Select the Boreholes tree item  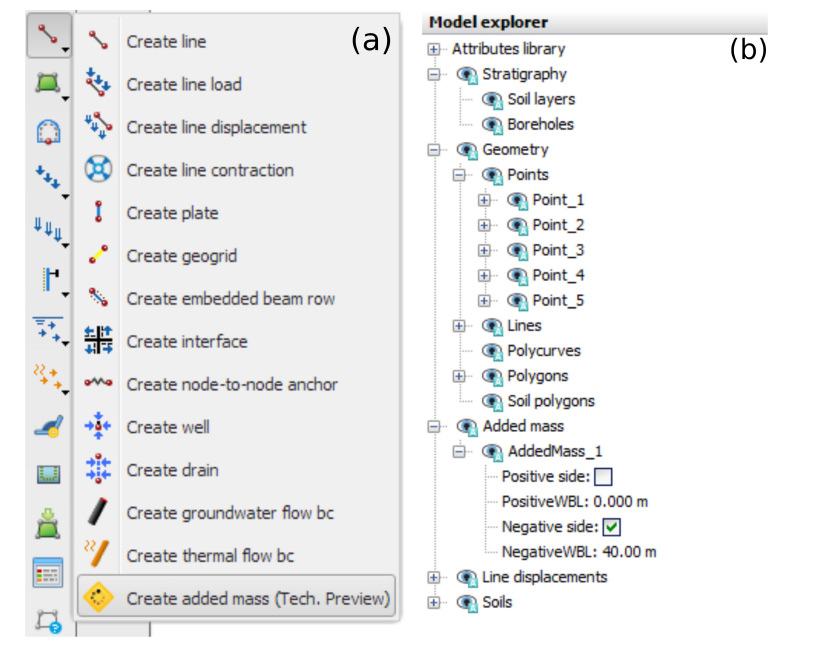pos(540,125)
